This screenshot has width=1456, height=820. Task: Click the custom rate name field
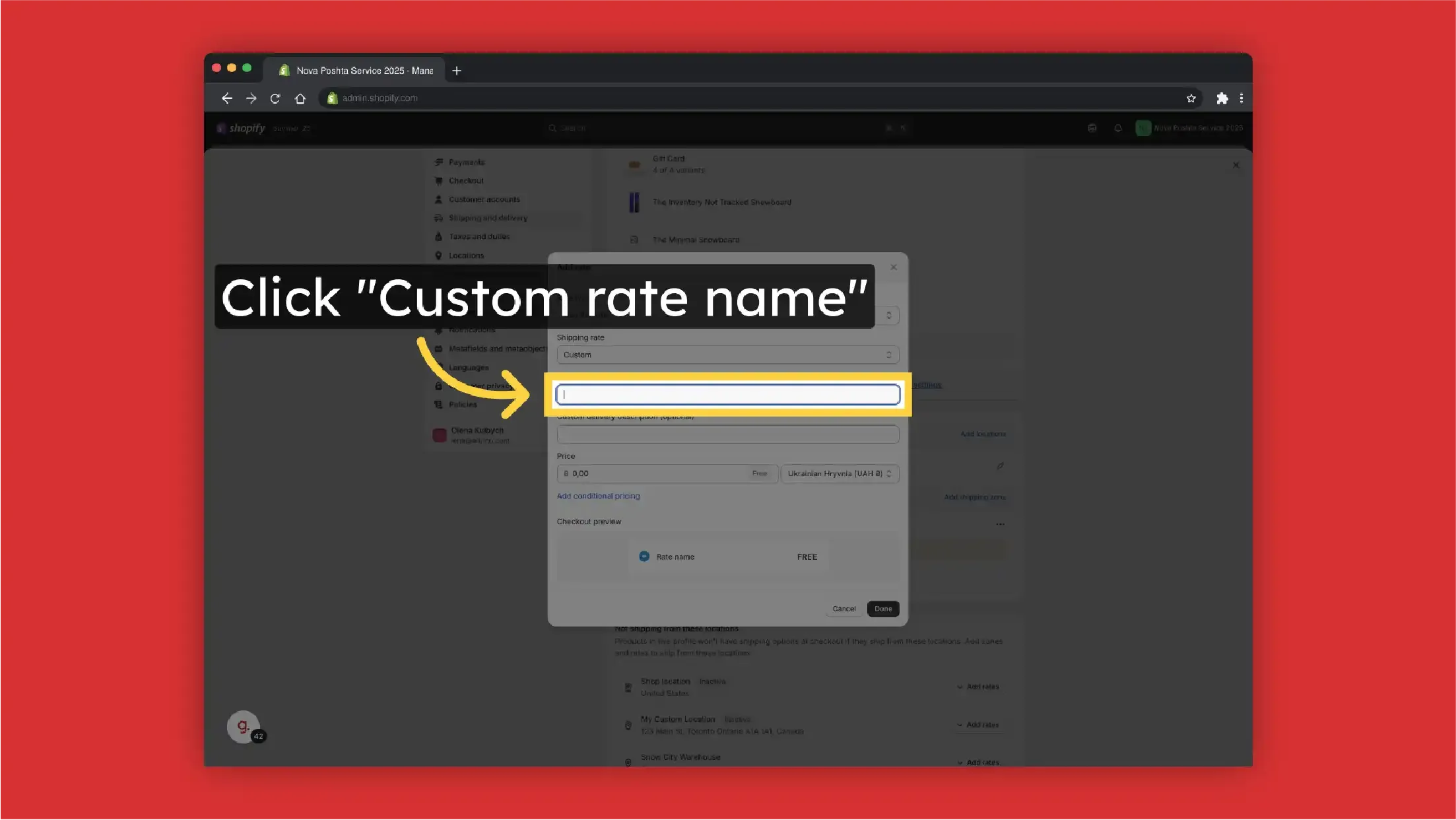(x=727, y=395)
